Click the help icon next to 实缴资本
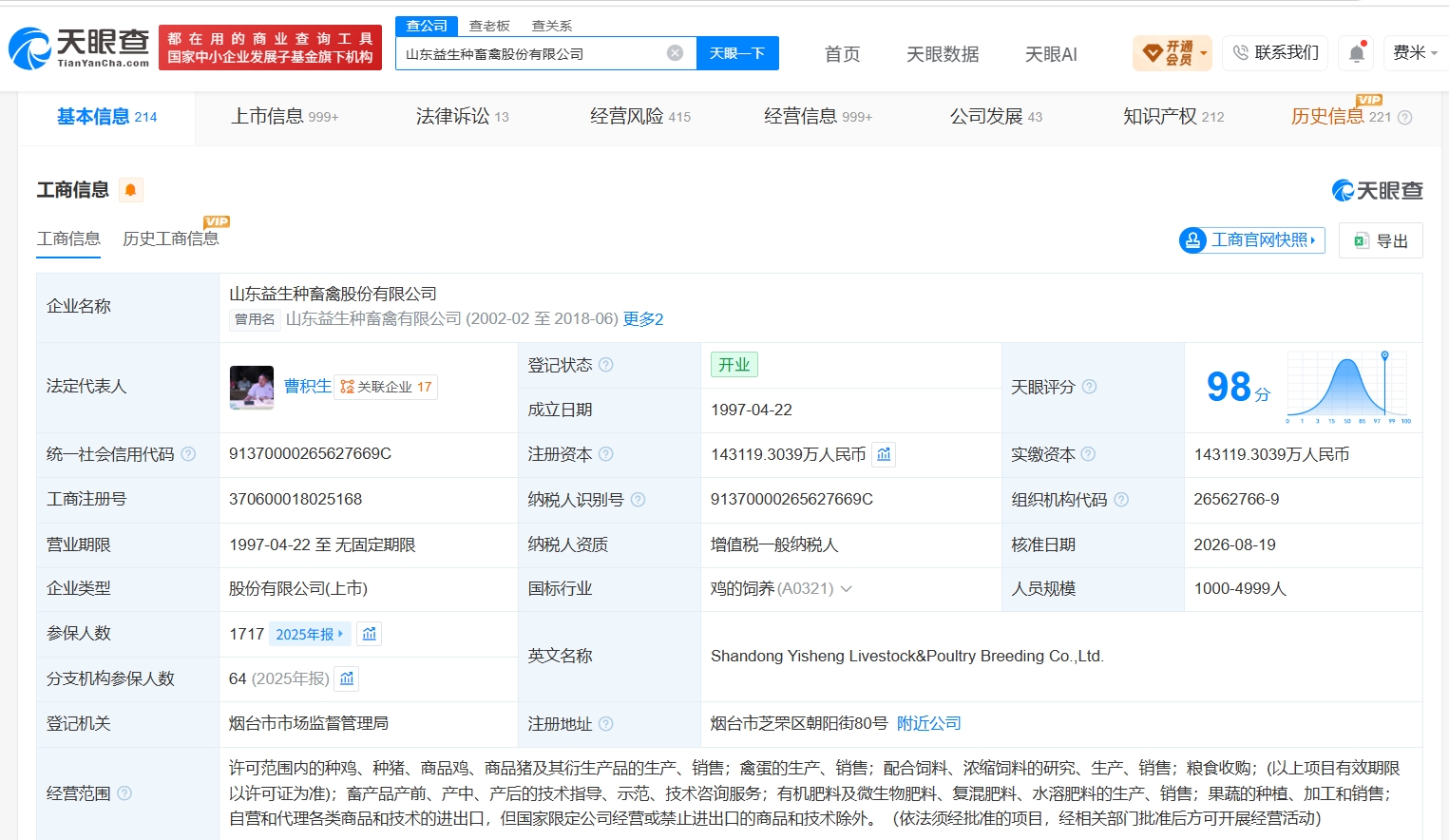The image size is (1449, 840). point(1088,454)
